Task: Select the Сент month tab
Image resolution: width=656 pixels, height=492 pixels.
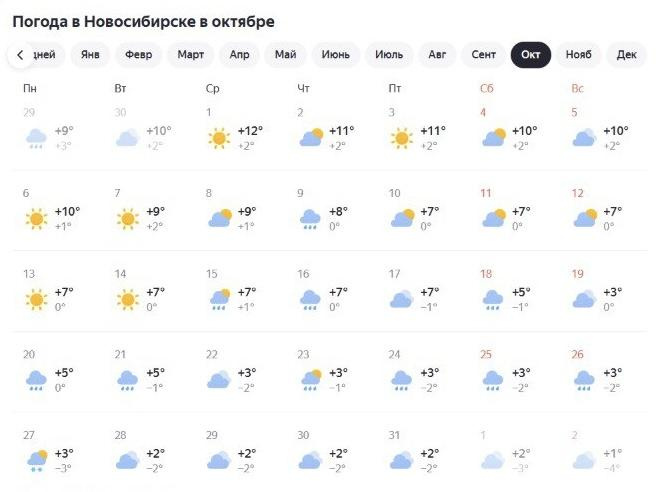Action: tap(484, 54)
